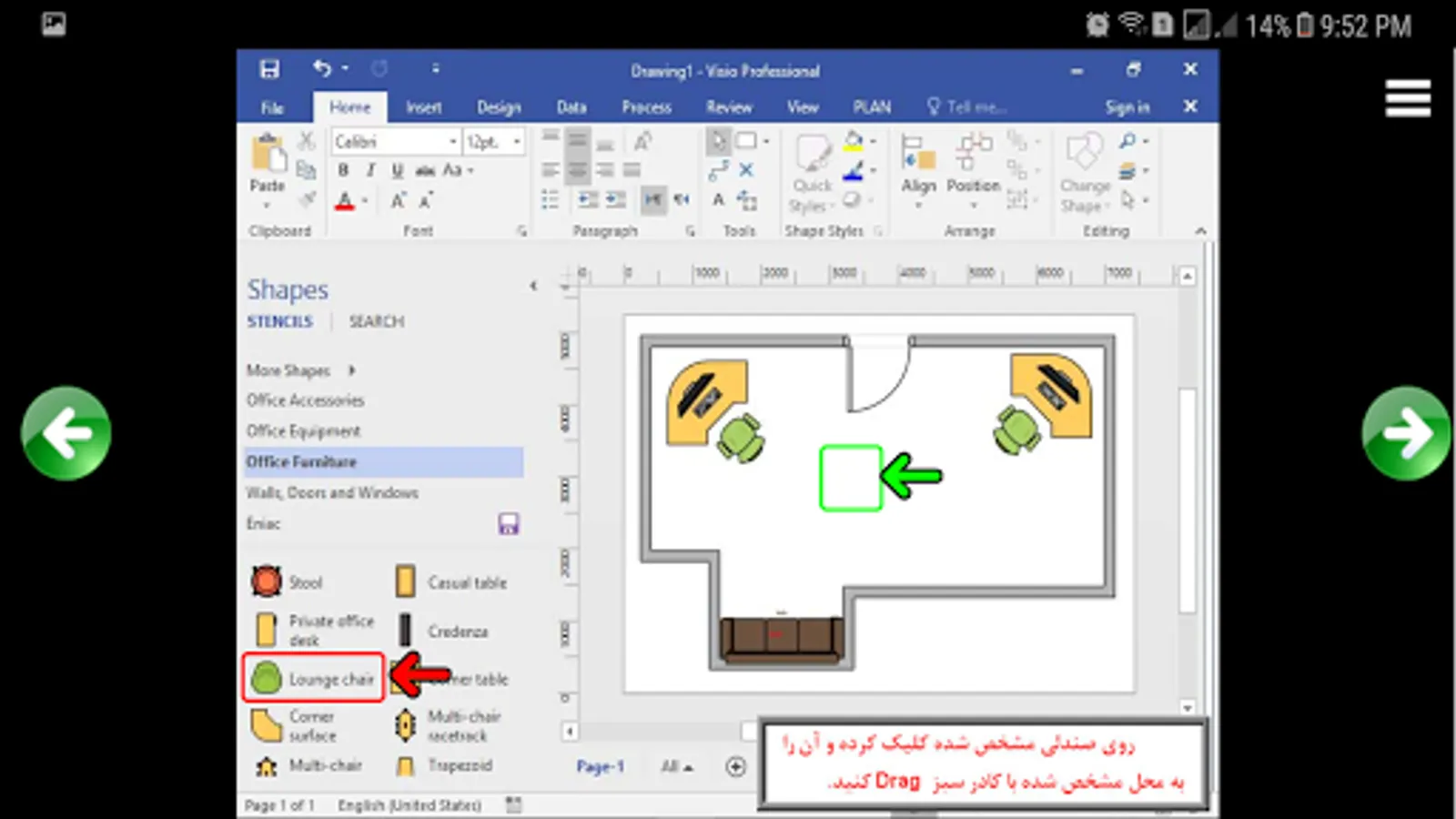
Task: Click the Rotate Text icon
Action: click(642, 141)
